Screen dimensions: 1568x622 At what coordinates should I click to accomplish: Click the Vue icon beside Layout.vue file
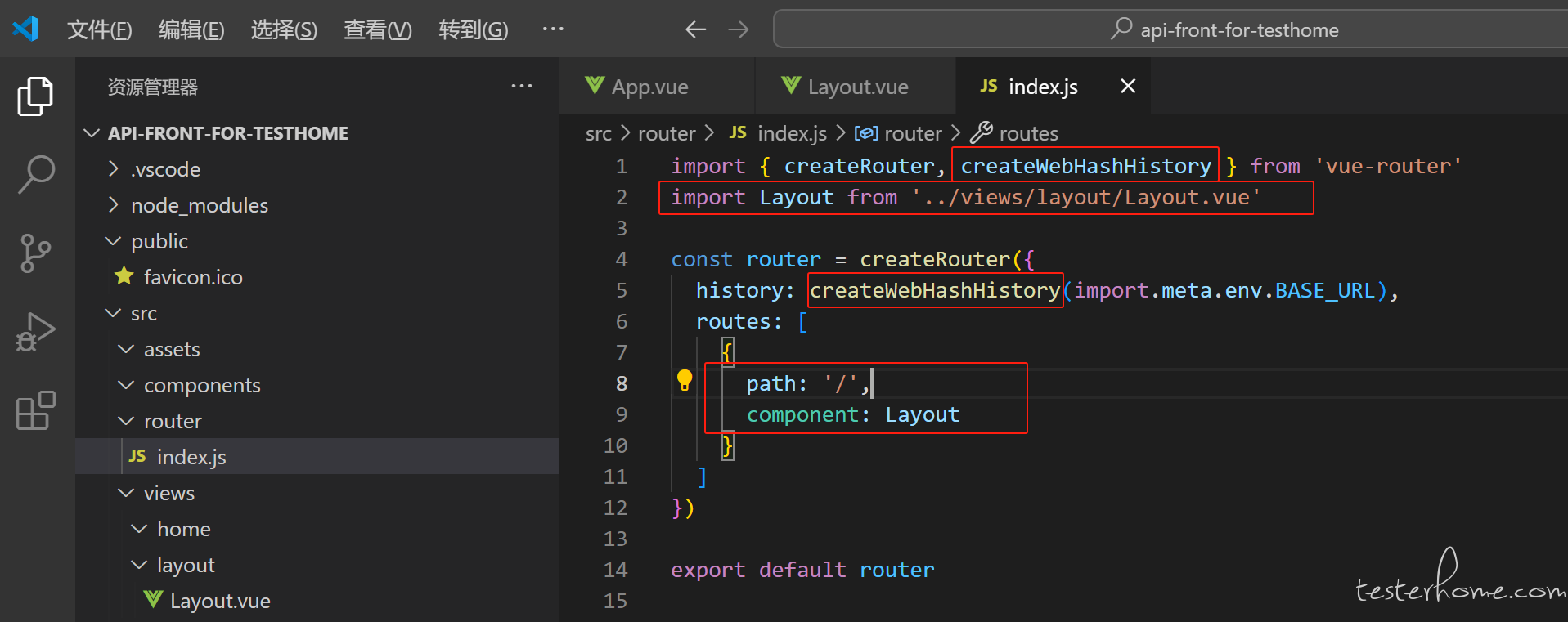153,600
